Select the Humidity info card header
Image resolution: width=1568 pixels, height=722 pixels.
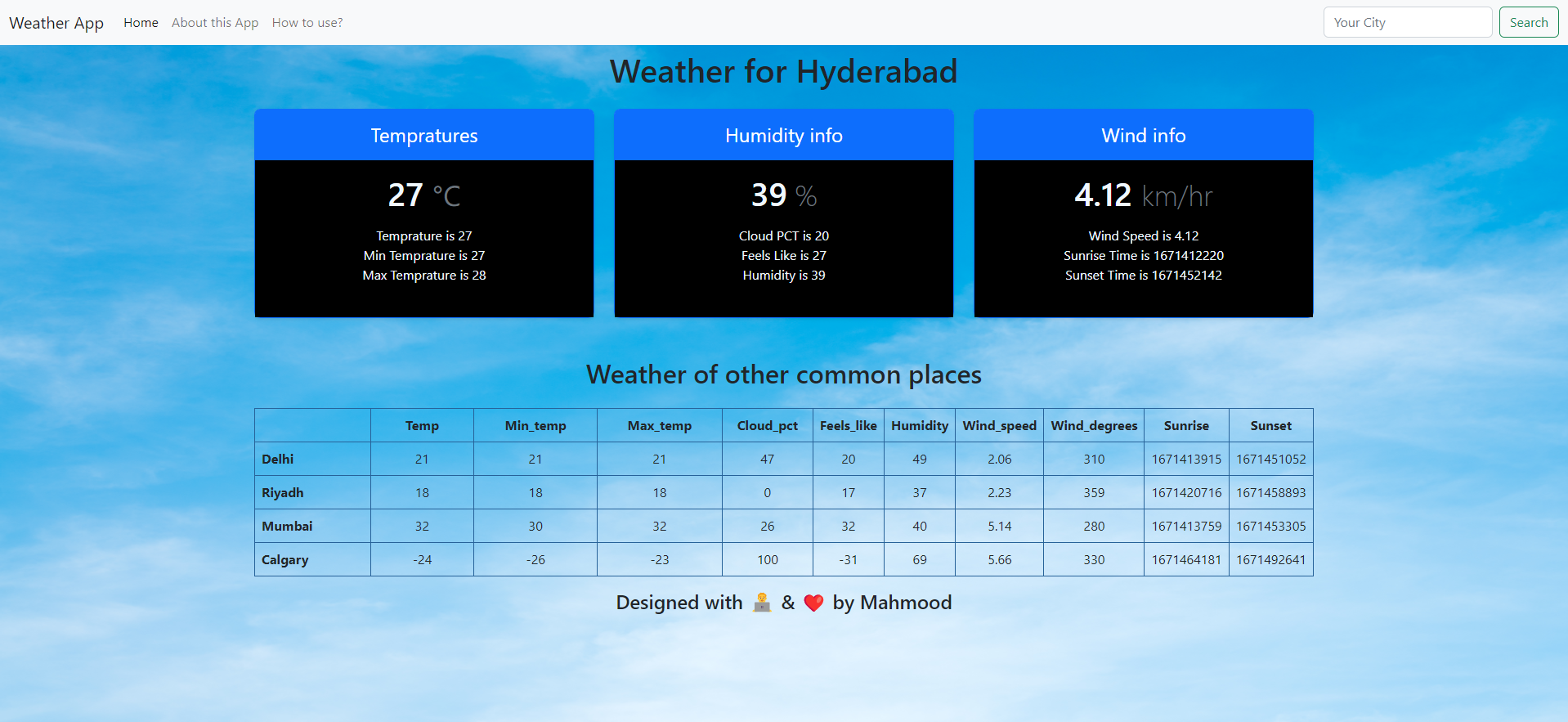783,136
